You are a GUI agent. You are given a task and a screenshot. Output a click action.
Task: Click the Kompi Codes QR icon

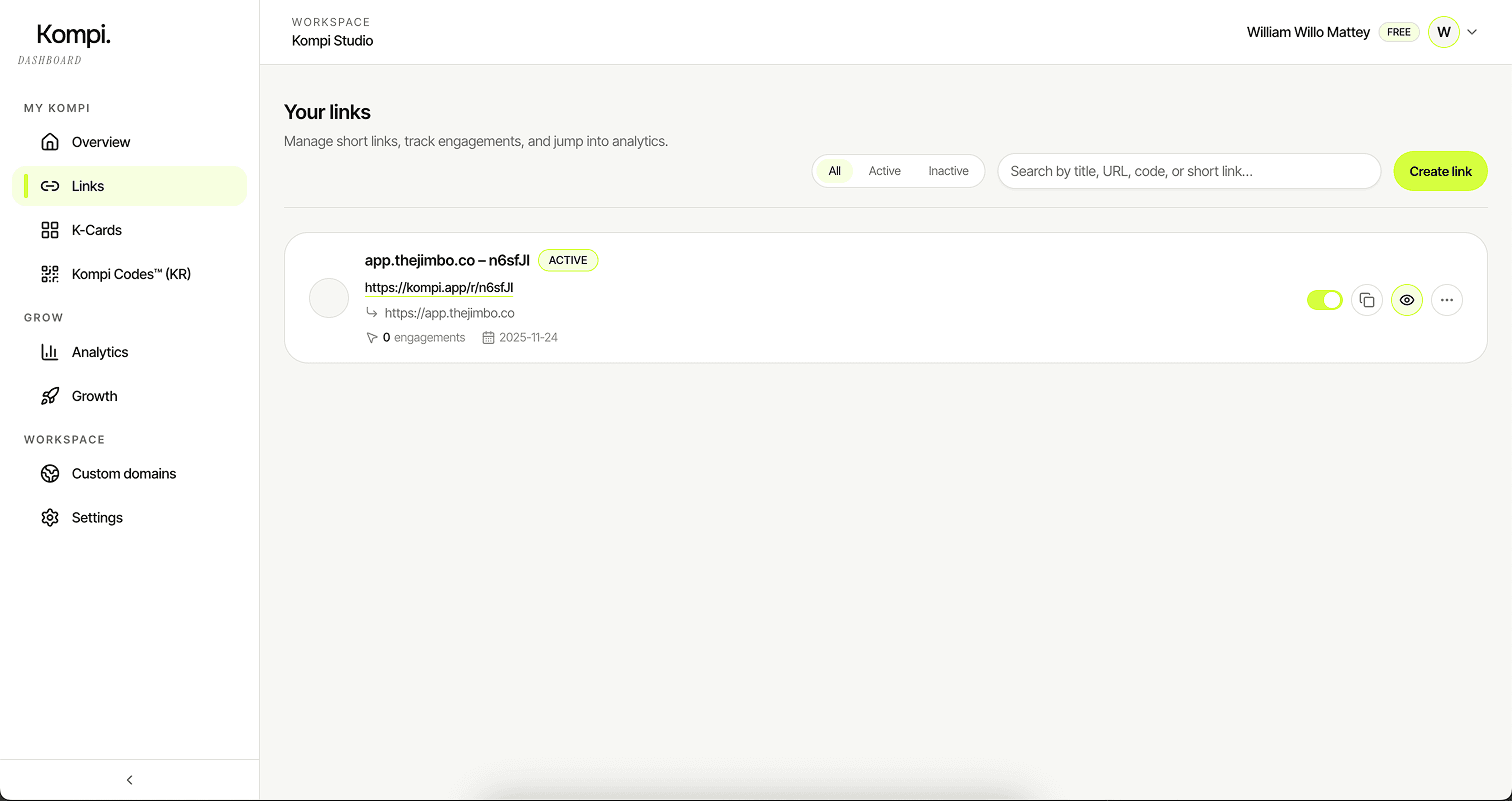pyautogui.click(x=50, y=274)
